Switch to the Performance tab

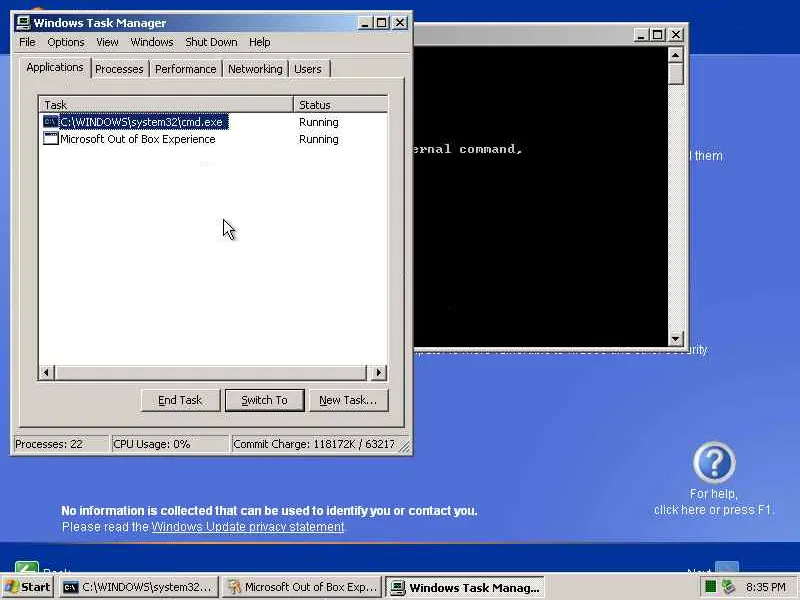186,69
